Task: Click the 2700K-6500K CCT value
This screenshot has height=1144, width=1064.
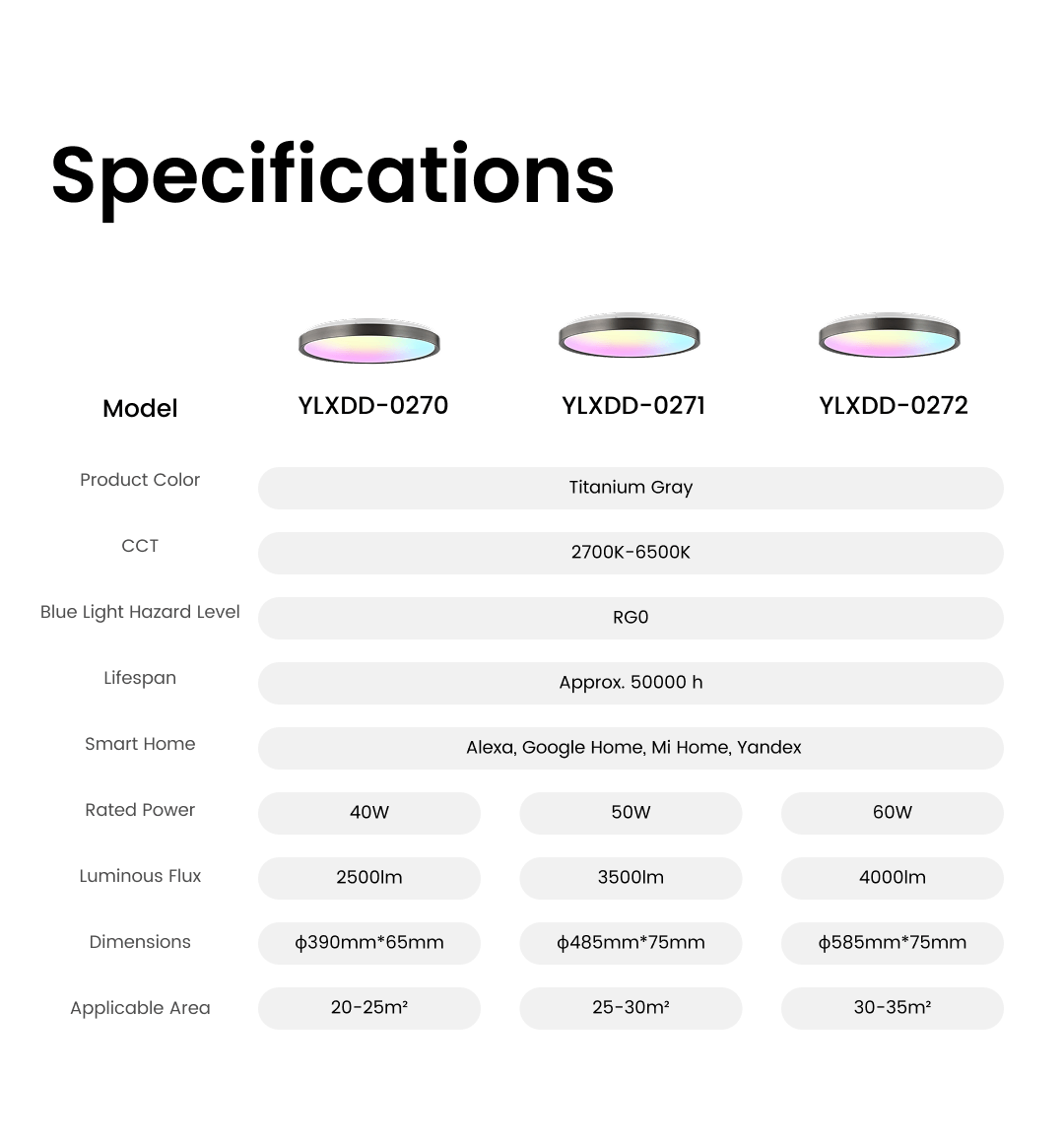Action: point(631,553)
